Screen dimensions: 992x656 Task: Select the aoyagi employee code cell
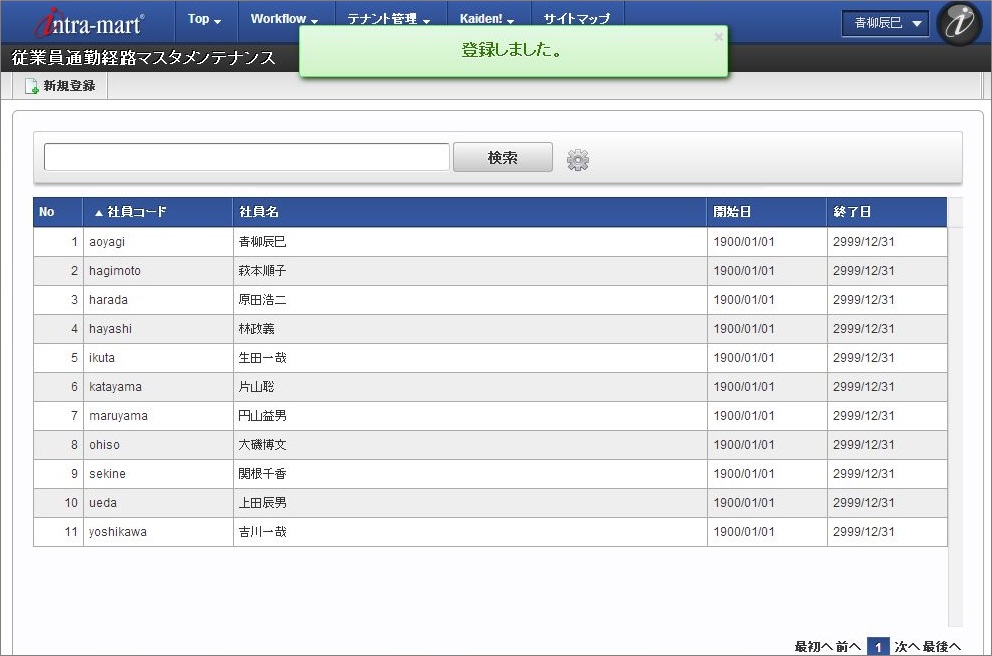pyautogui.click(x=158, y=242)
